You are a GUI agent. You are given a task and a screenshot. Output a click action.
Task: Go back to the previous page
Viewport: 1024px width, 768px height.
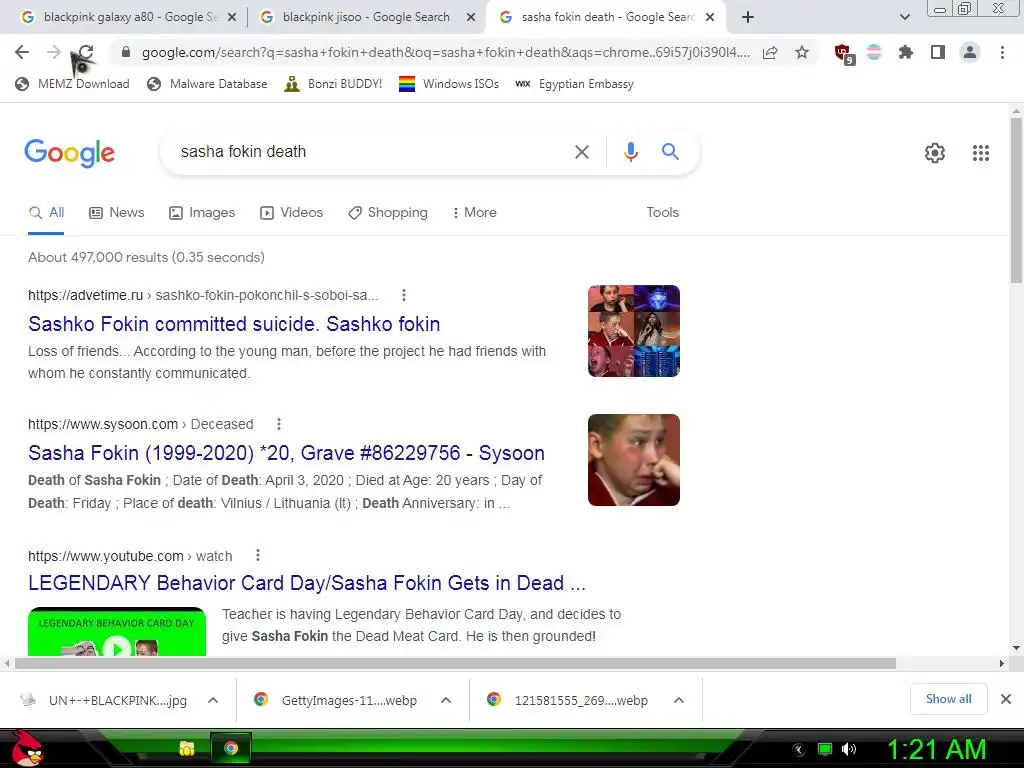[22, 52]
